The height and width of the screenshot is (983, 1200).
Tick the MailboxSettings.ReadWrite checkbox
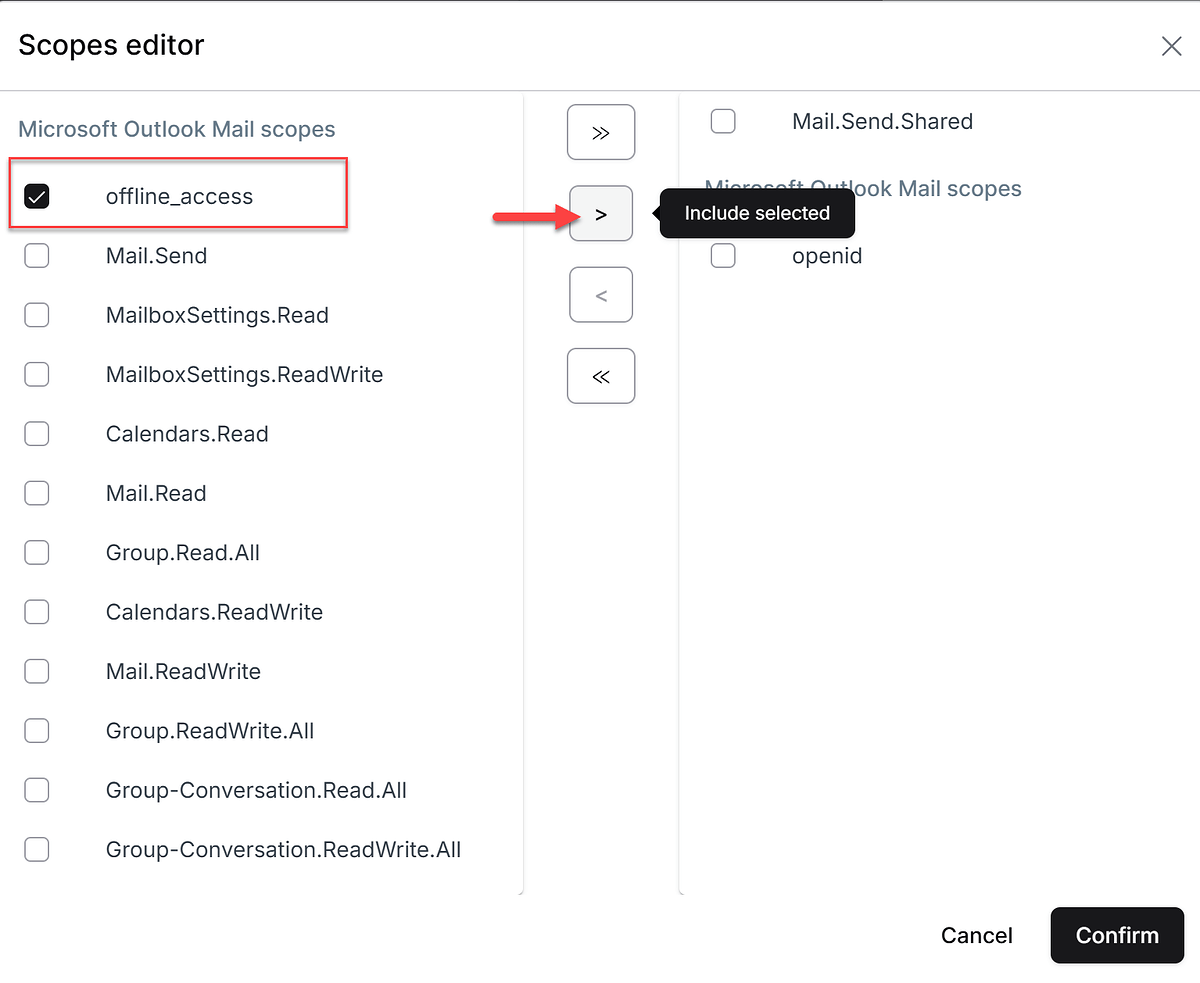[37, 375]
